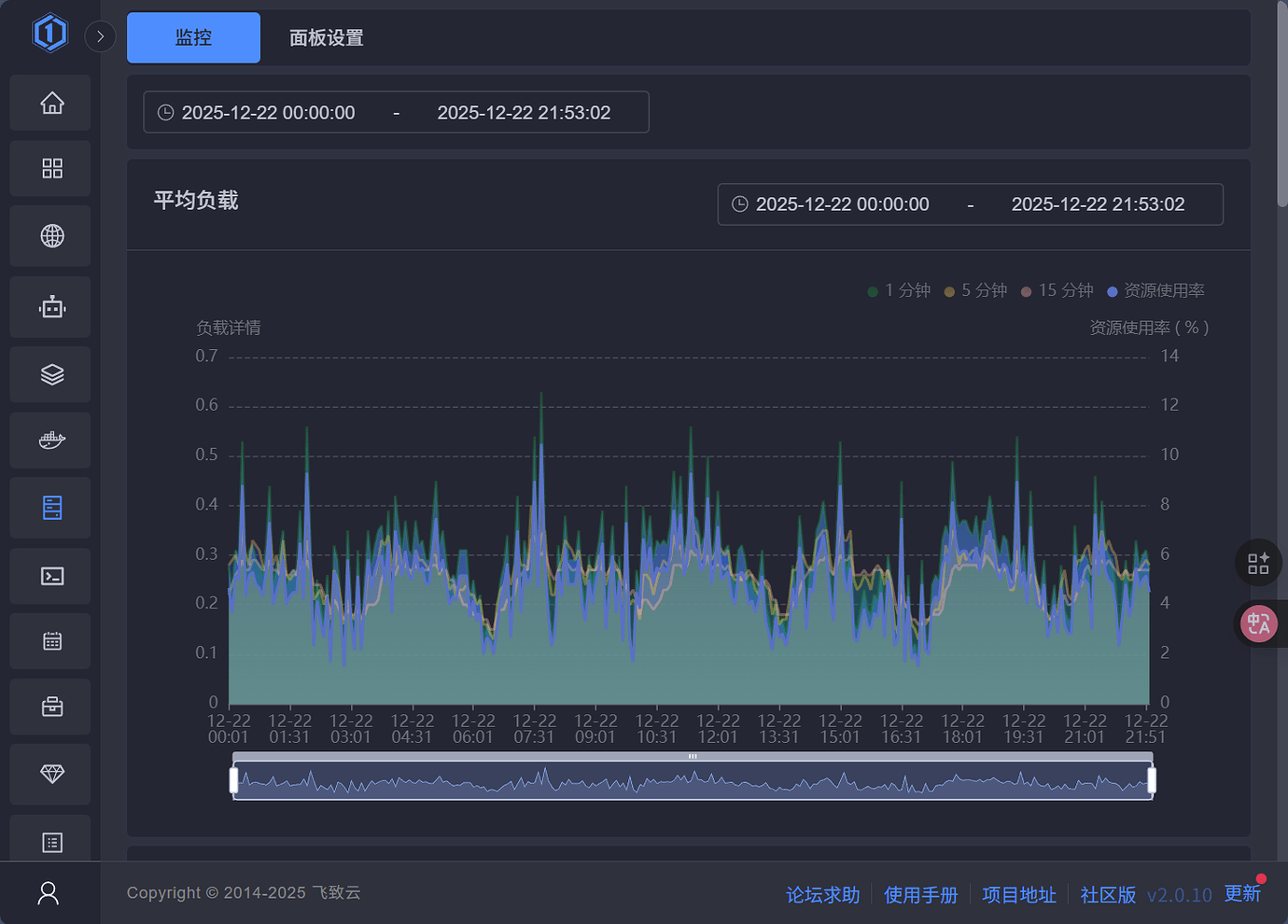Toggle the 1 分钟 legend series
Viewport: 1288px width, 924px height.
(899, 291)
